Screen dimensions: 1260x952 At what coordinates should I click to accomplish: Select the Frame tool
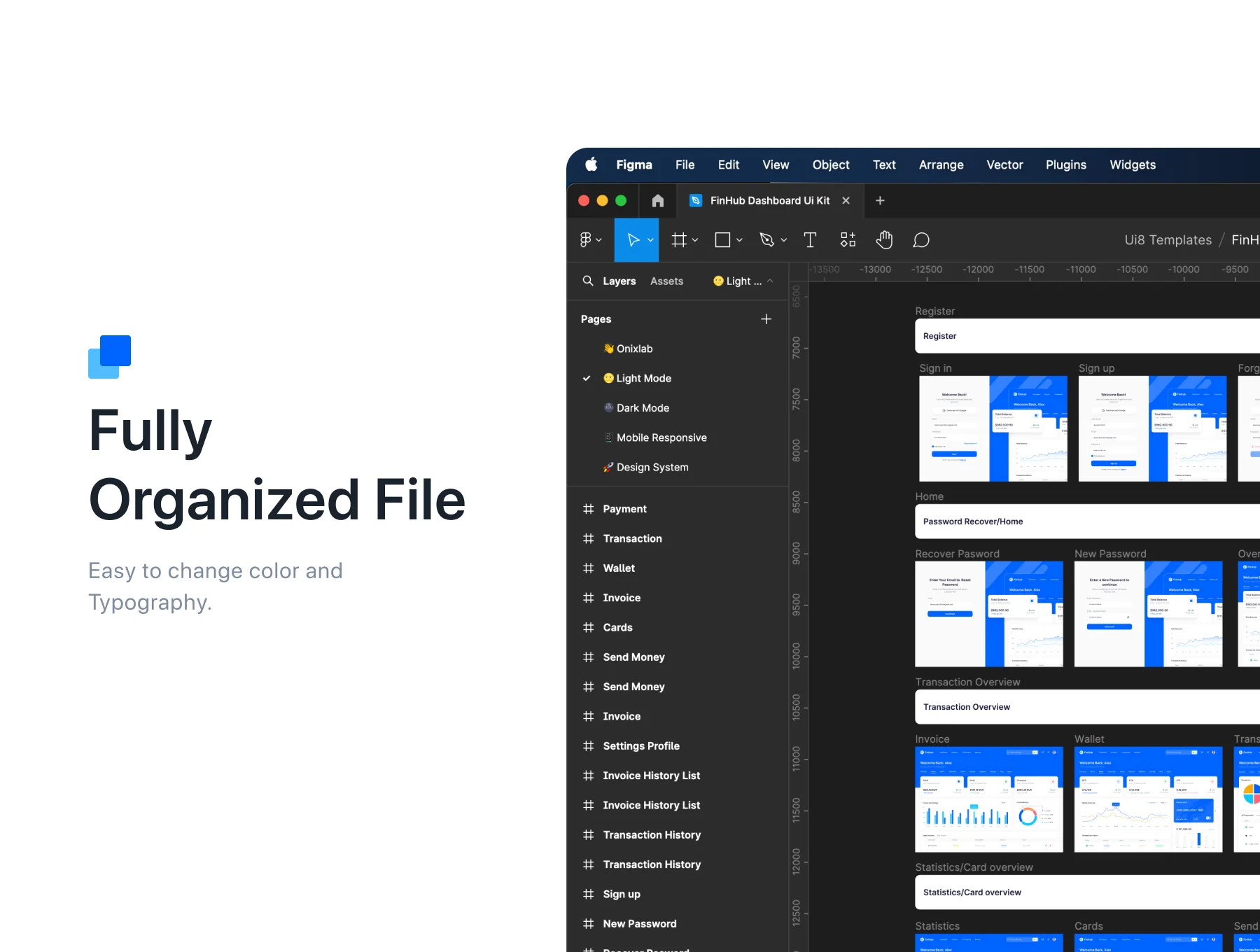pos(678,240)
